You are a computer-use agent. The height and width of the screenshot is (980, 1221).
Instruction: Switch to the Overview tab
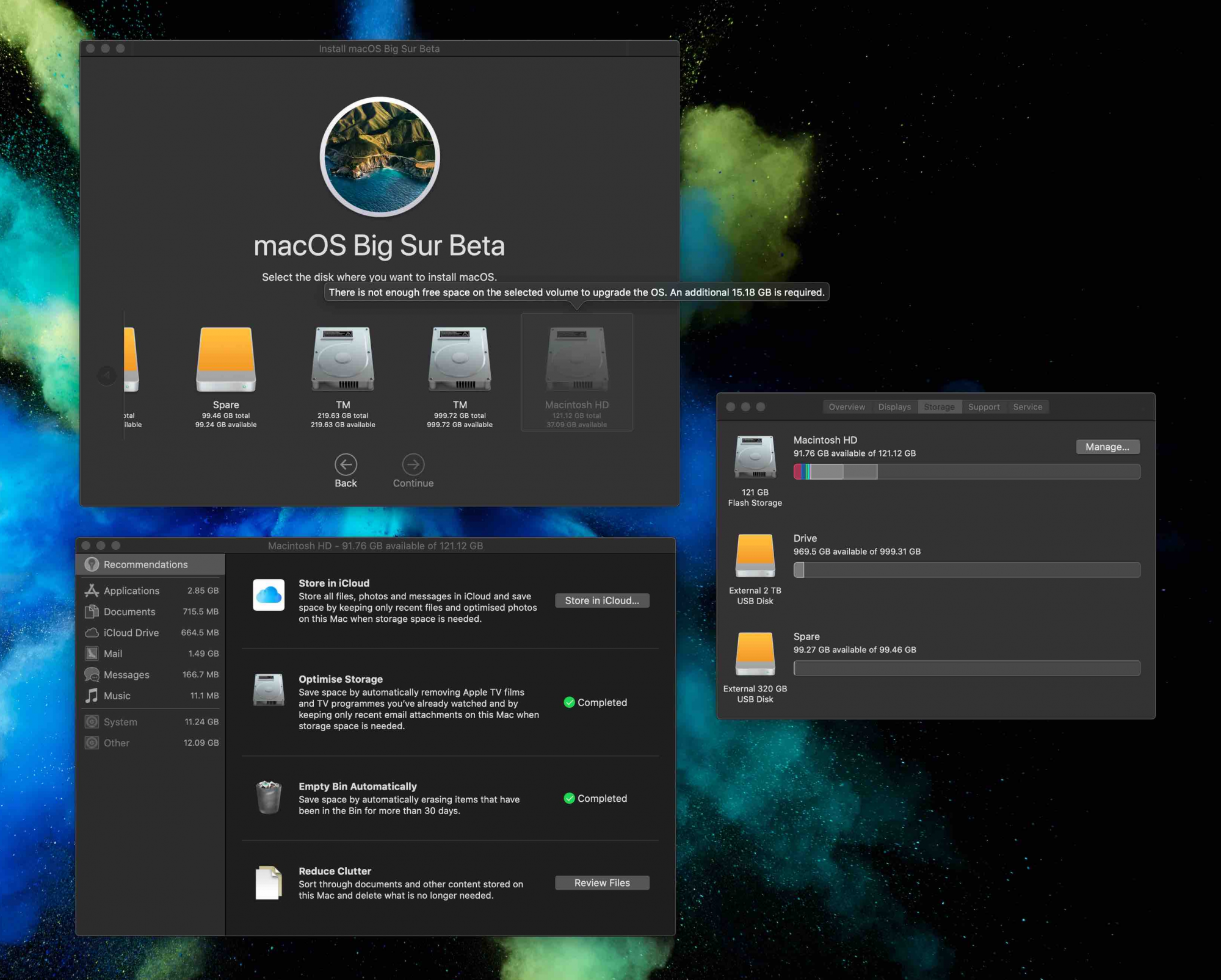(x=847, y=407)
